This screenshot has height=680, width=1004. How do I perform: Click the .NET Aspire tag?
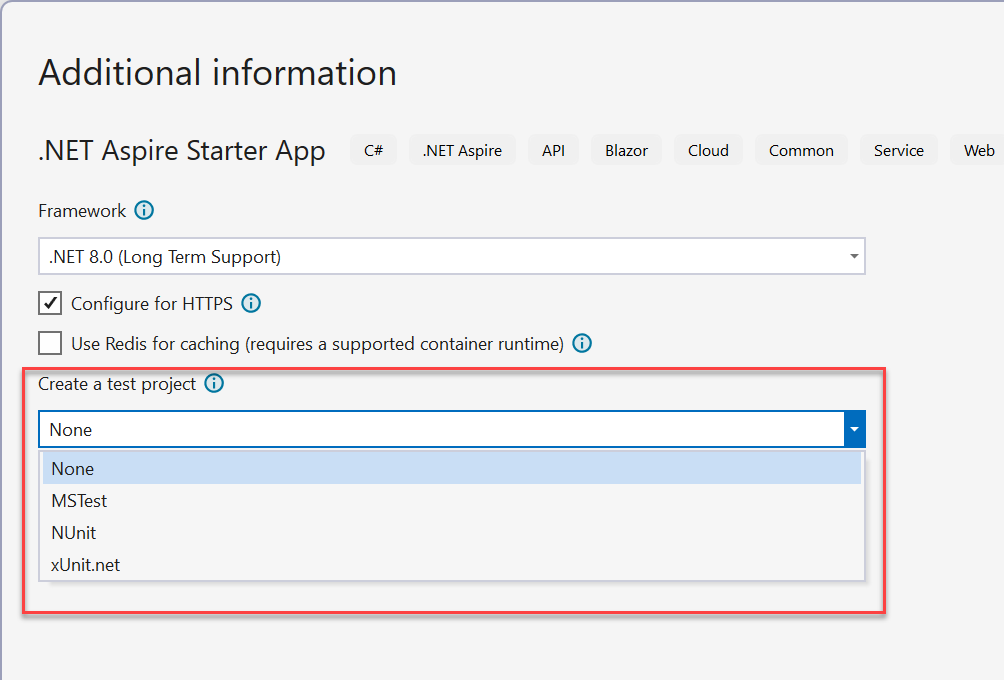[x=462, y=150]
